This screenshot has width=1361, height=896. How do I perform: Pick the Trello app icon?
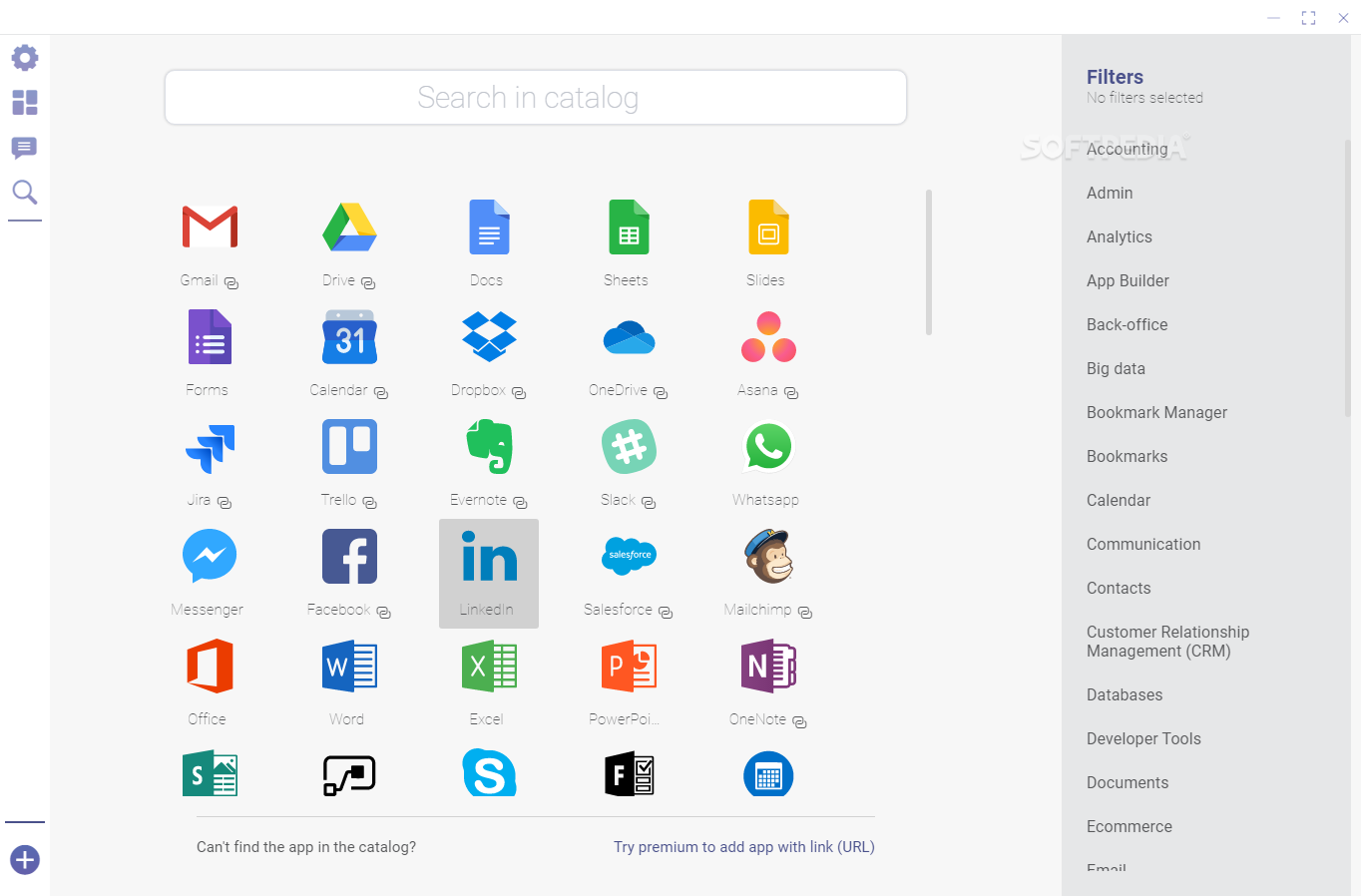[349, 446]
